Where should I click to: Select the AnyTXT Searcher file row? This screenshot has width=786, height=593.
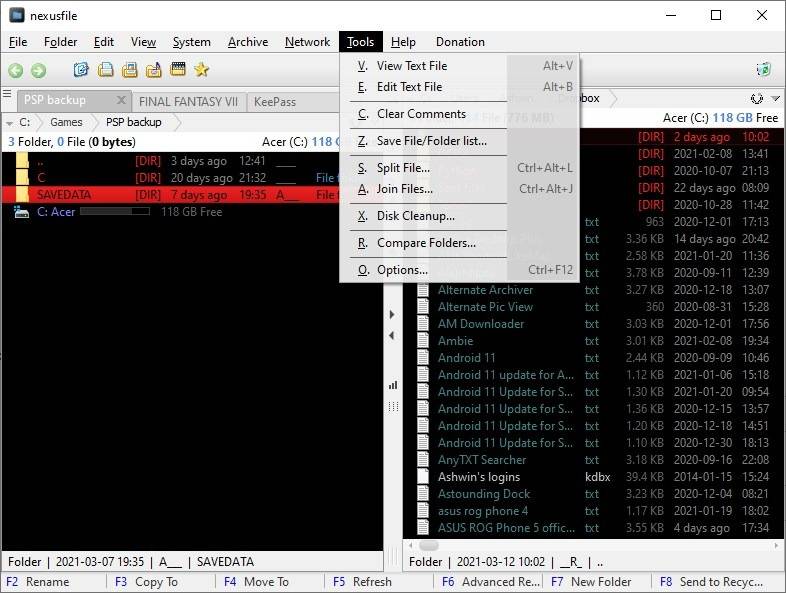(x=593, y=460)
